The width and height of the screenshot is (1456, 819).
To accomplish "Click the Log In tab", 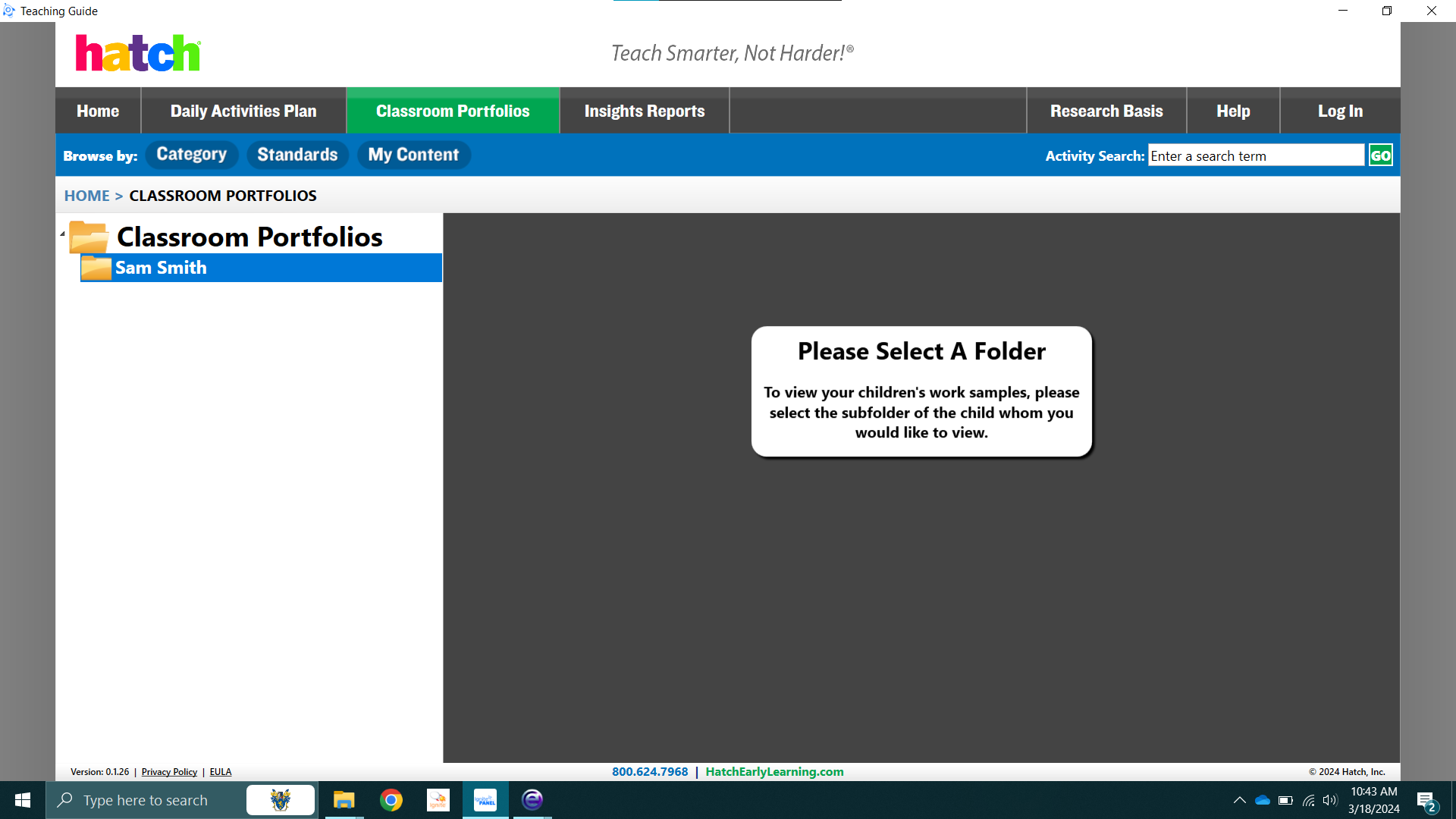I will pos(1340,111).
